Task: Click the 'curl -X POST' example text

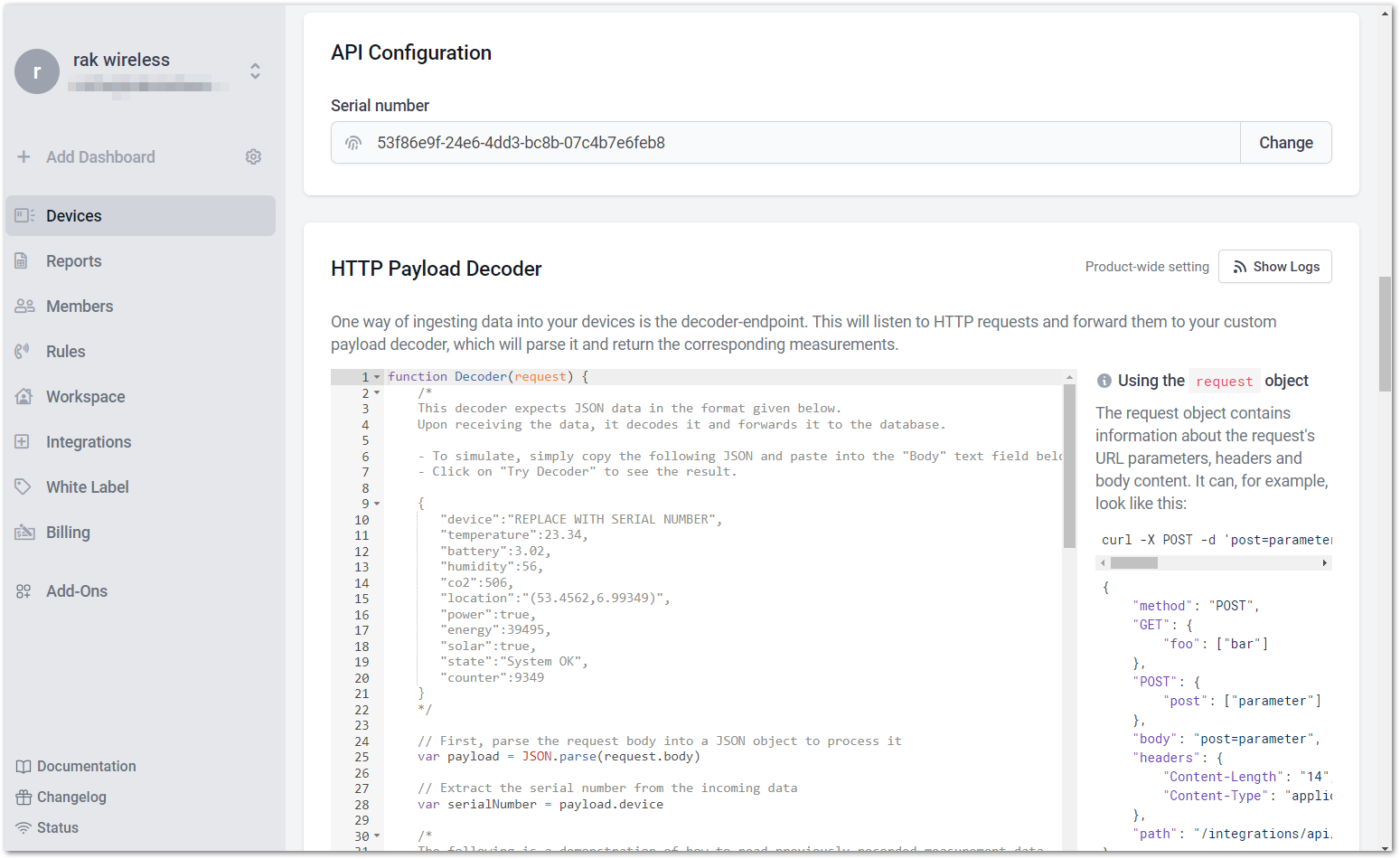Action: tap(1216, 540)
